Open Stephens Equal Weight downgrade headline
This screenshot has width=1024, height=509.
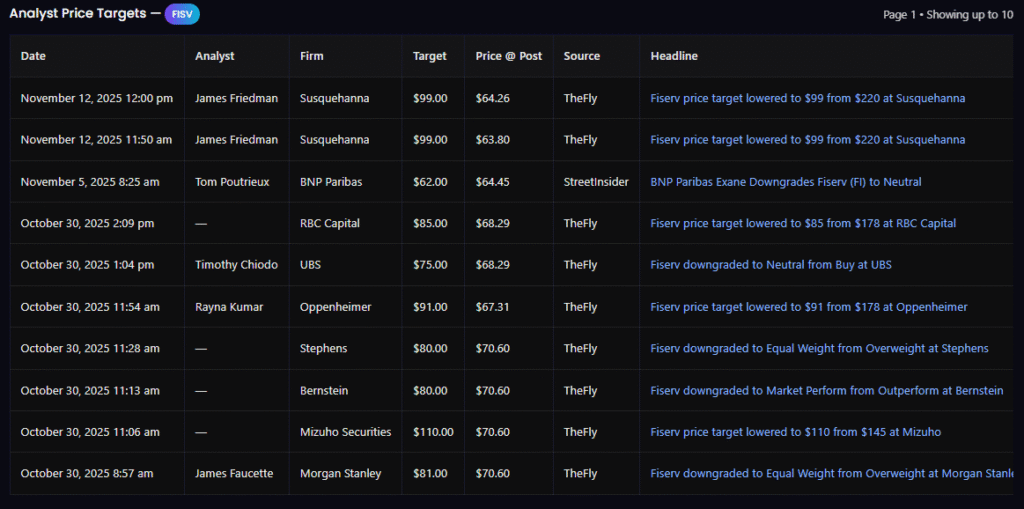point(819,348)
